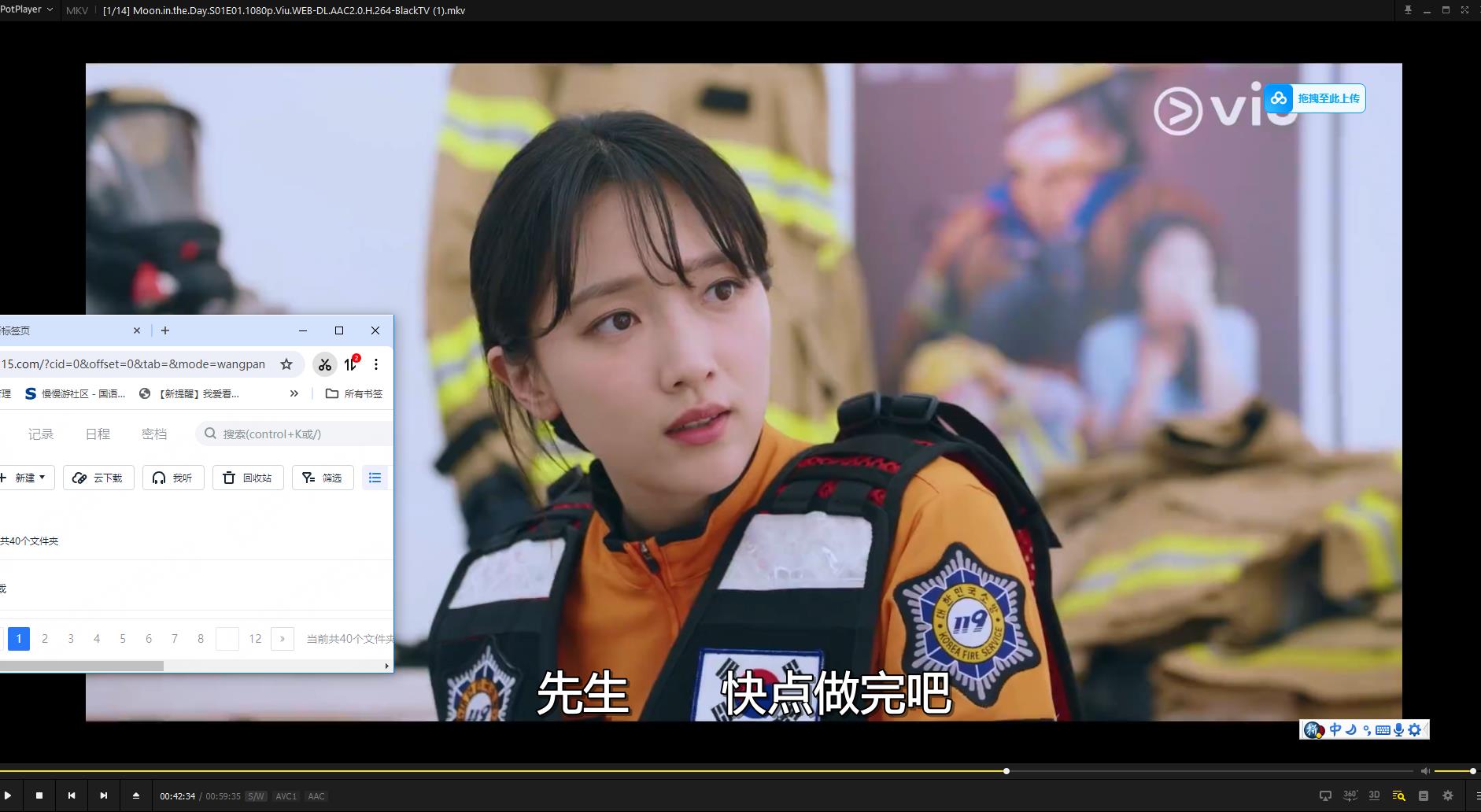Open the 回收站 recycle bin

pyautogui.click(x=248, y=477)
